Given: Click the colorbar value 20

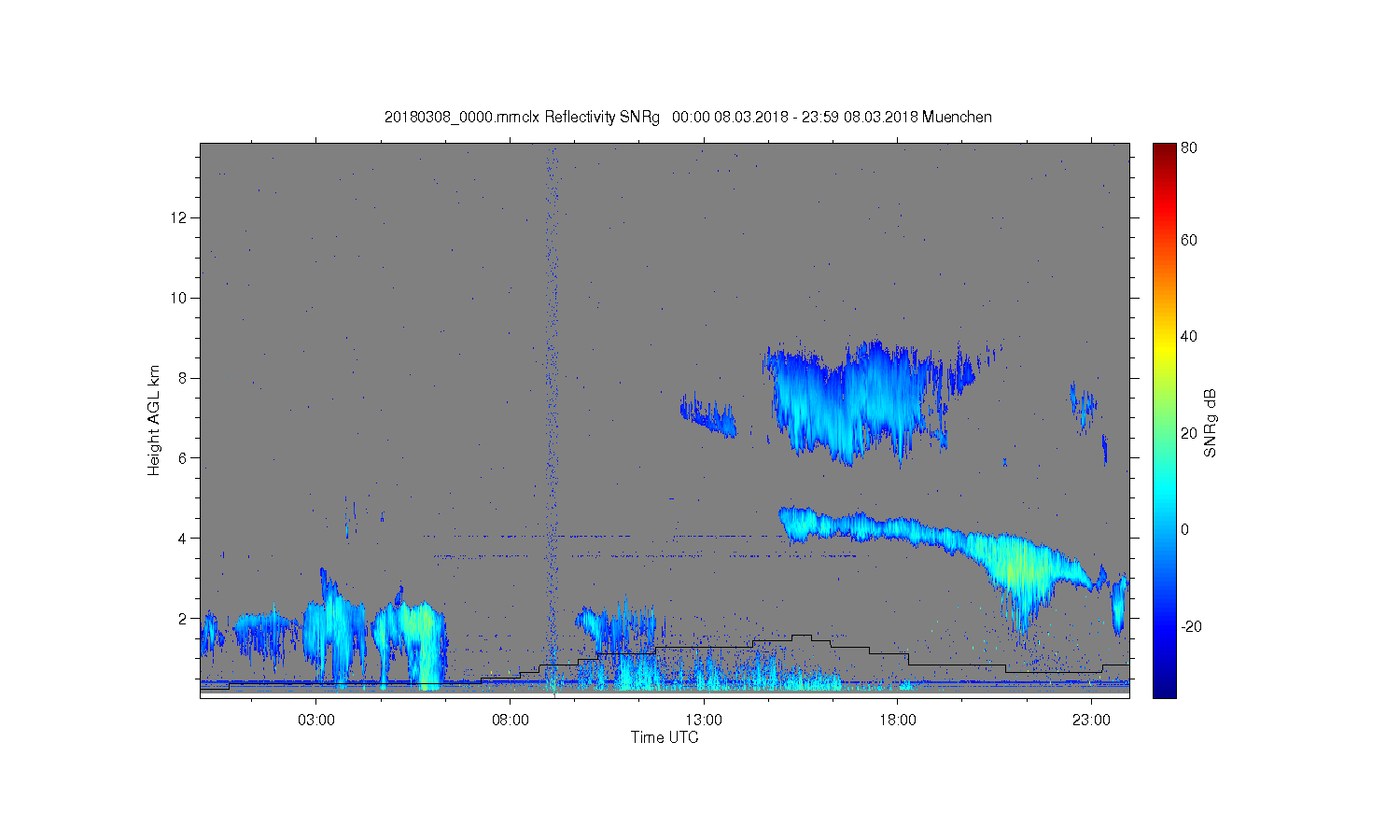Looking at the screenshot, I should (1189, 433).
